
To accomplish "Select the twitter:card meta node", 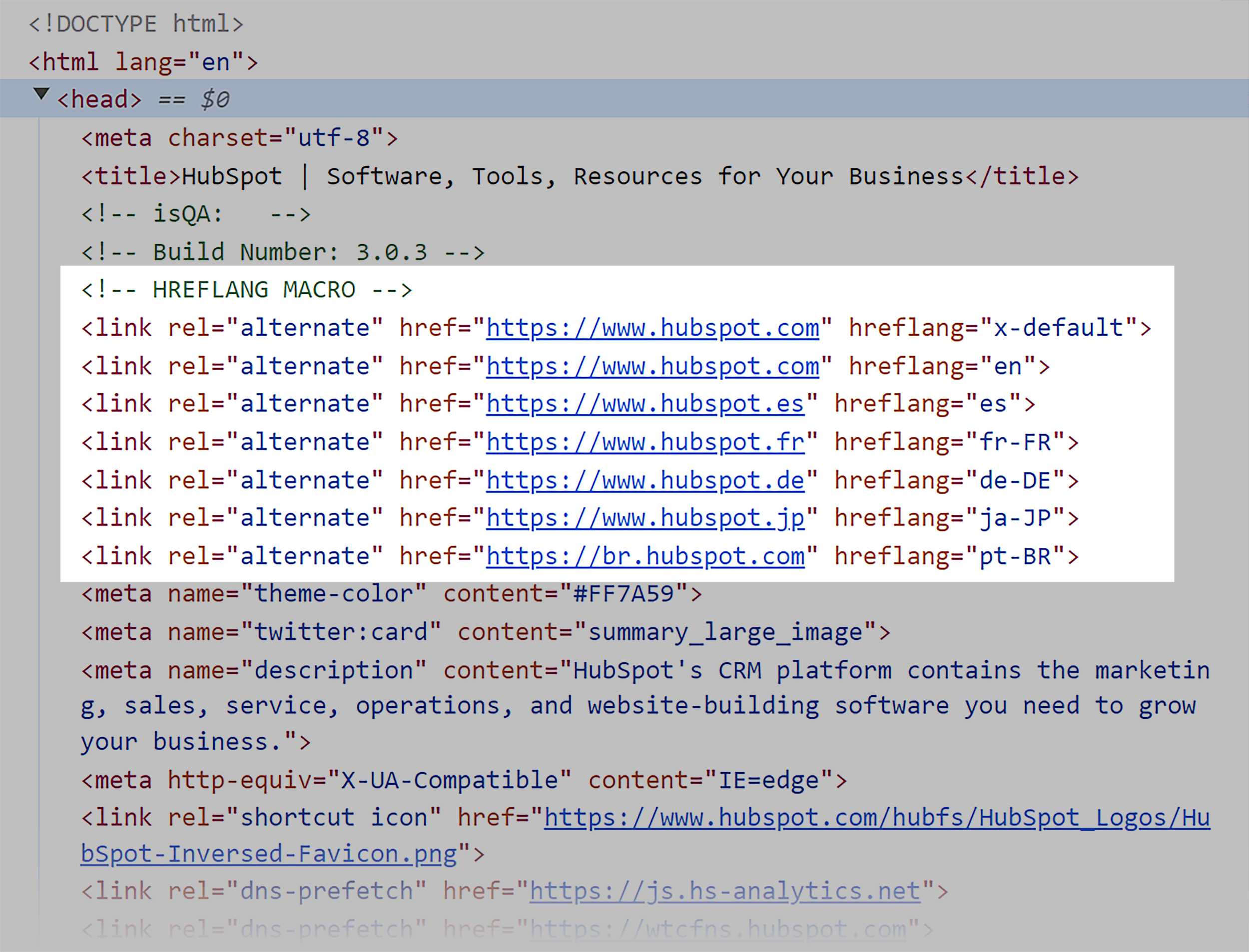I will [x=486, y=632].
